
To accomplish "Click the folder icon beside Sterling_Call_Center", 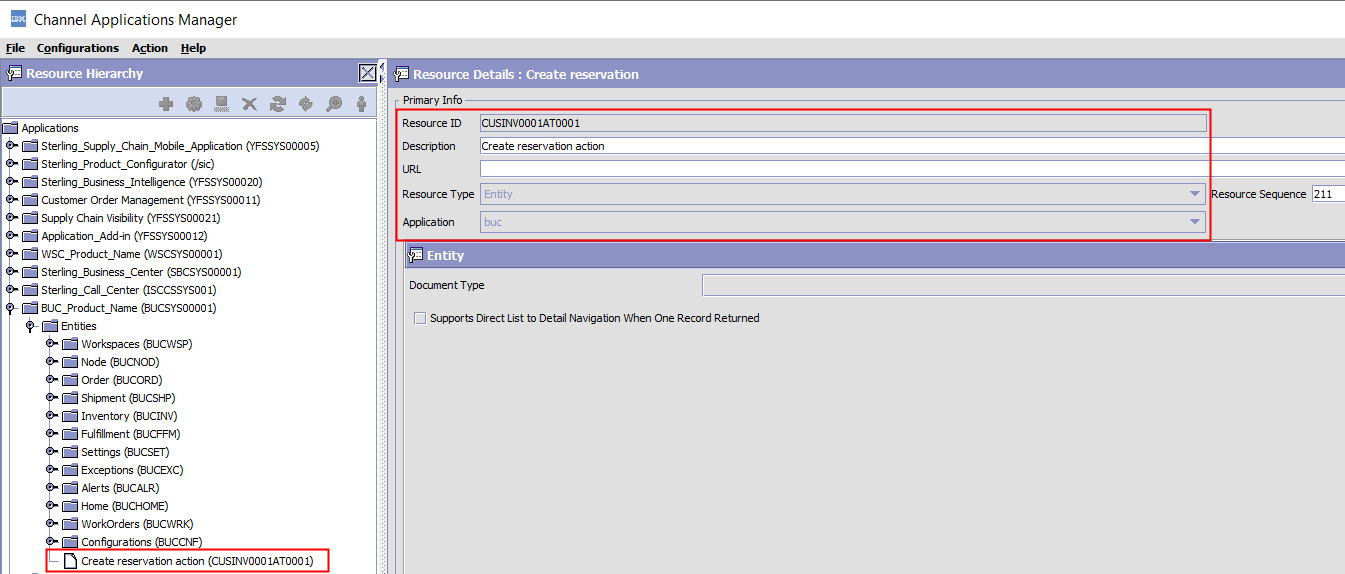I will (x=30, y=290).
